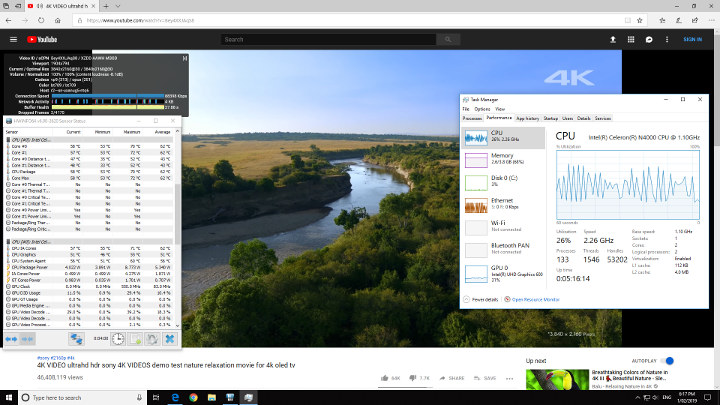Open Task Manager Options menu
The image size is (720, 405).
click(482, 109)
